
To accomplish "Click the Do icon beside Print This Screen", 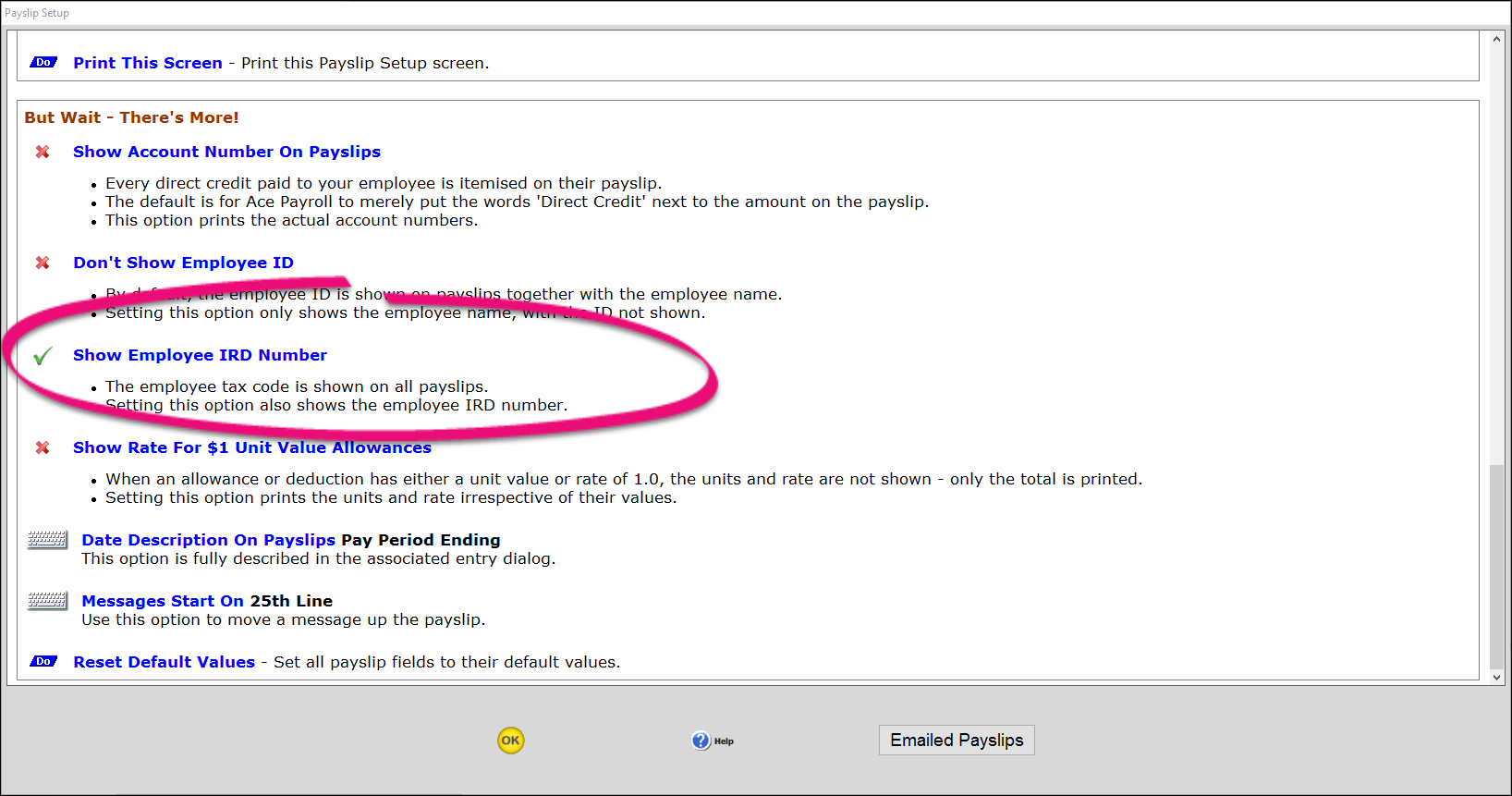I will [x=43, y=63].
